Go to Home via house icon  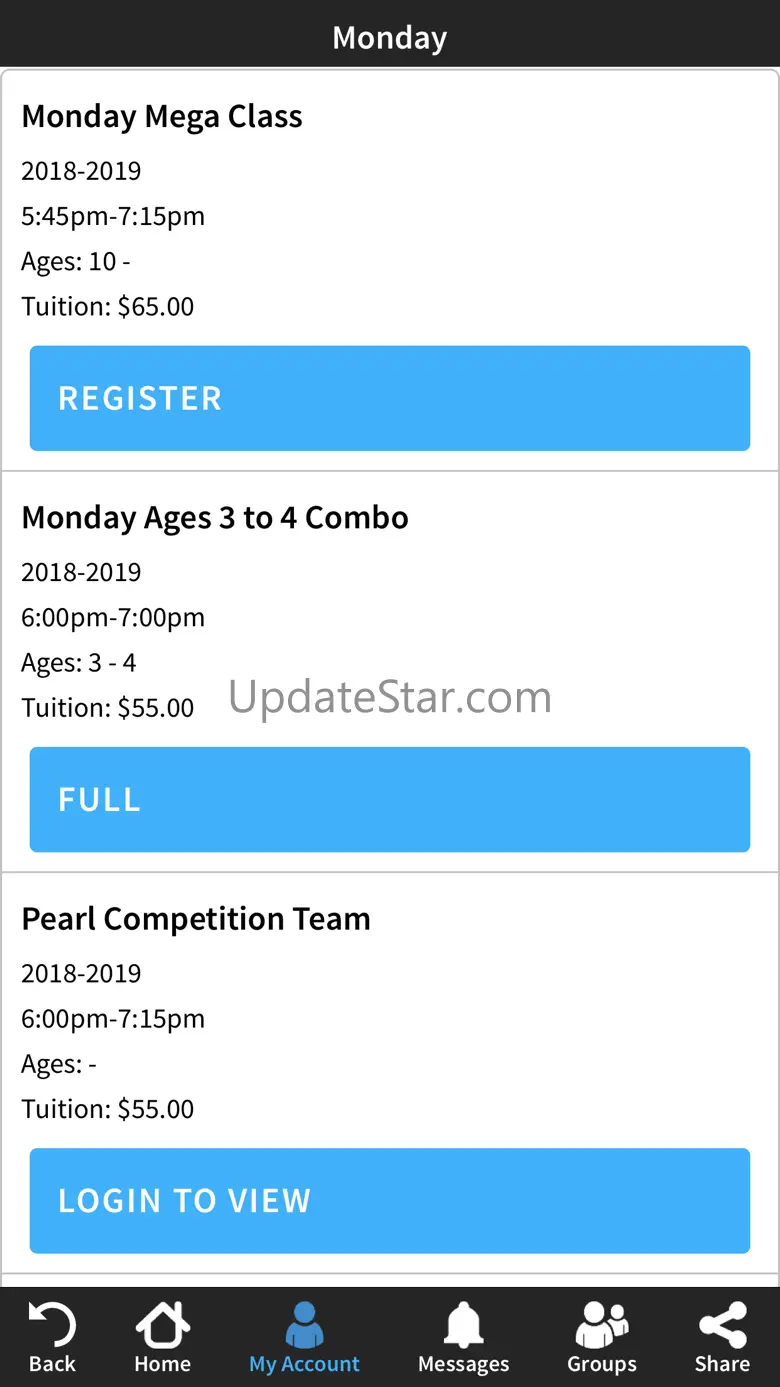coord(162,1324)
